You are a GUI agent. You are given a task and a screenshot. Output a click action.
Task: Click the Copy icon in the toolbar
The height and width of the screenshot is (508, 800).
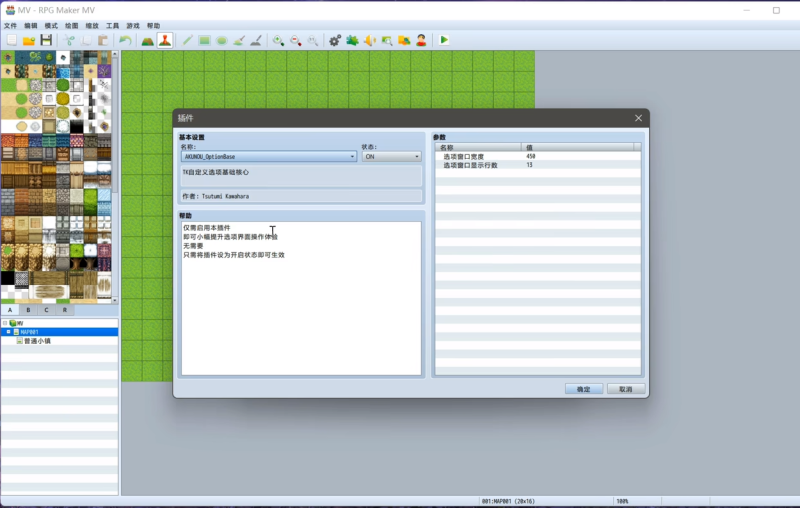click(x=86, y=40)
